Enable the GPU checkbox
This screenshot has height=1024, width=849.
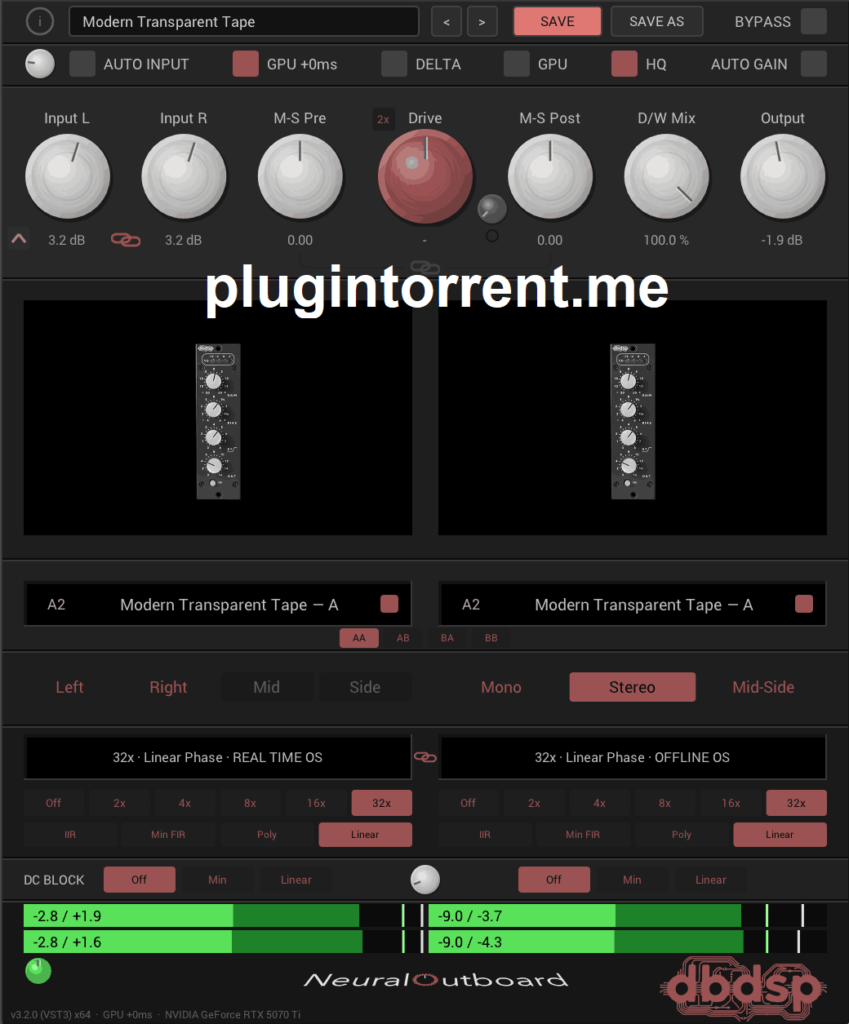[x=517, y=64]
